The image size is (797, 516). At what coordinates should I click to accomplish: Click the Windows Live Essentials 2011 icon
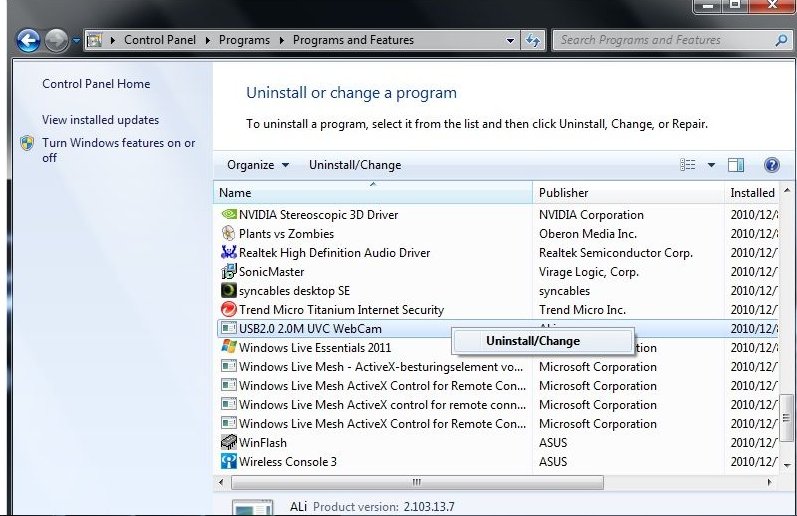(228, 347)
